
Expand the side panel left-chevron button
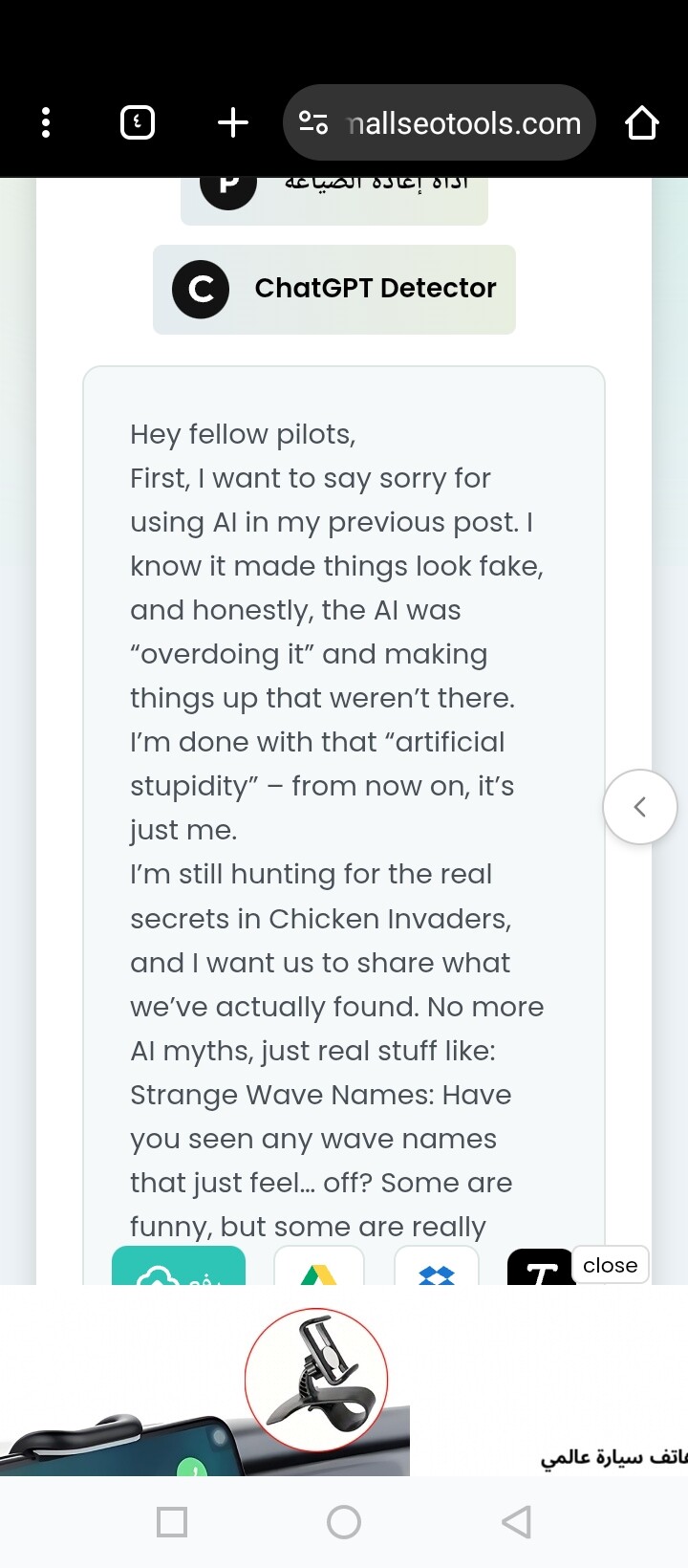(639, 807)
